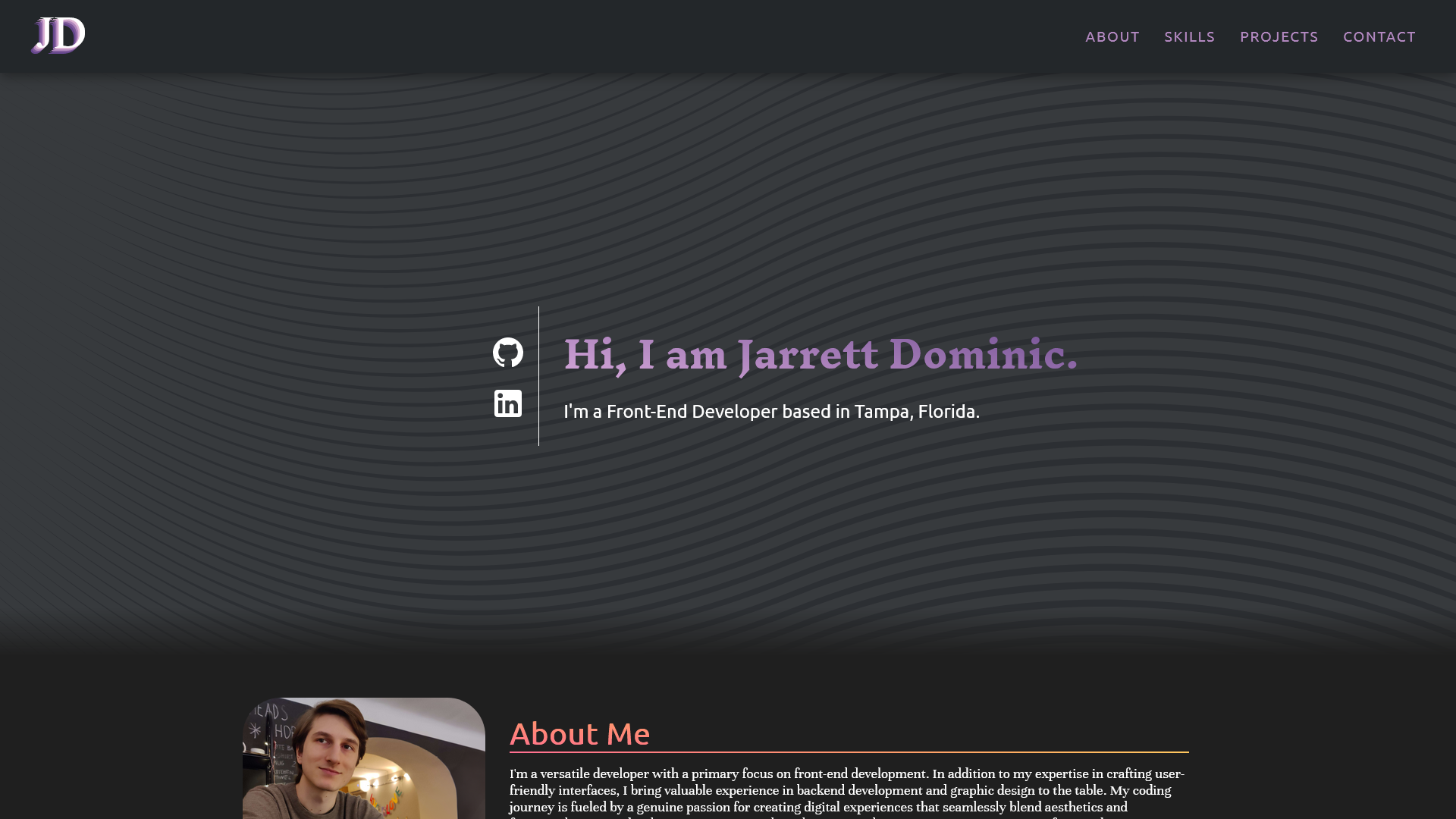Click the 'I'm a Front-End Developer based in Tampa, Florida.' text
Image resolution: width=1456 pixels, height=819 pixels.
point(771,411)
